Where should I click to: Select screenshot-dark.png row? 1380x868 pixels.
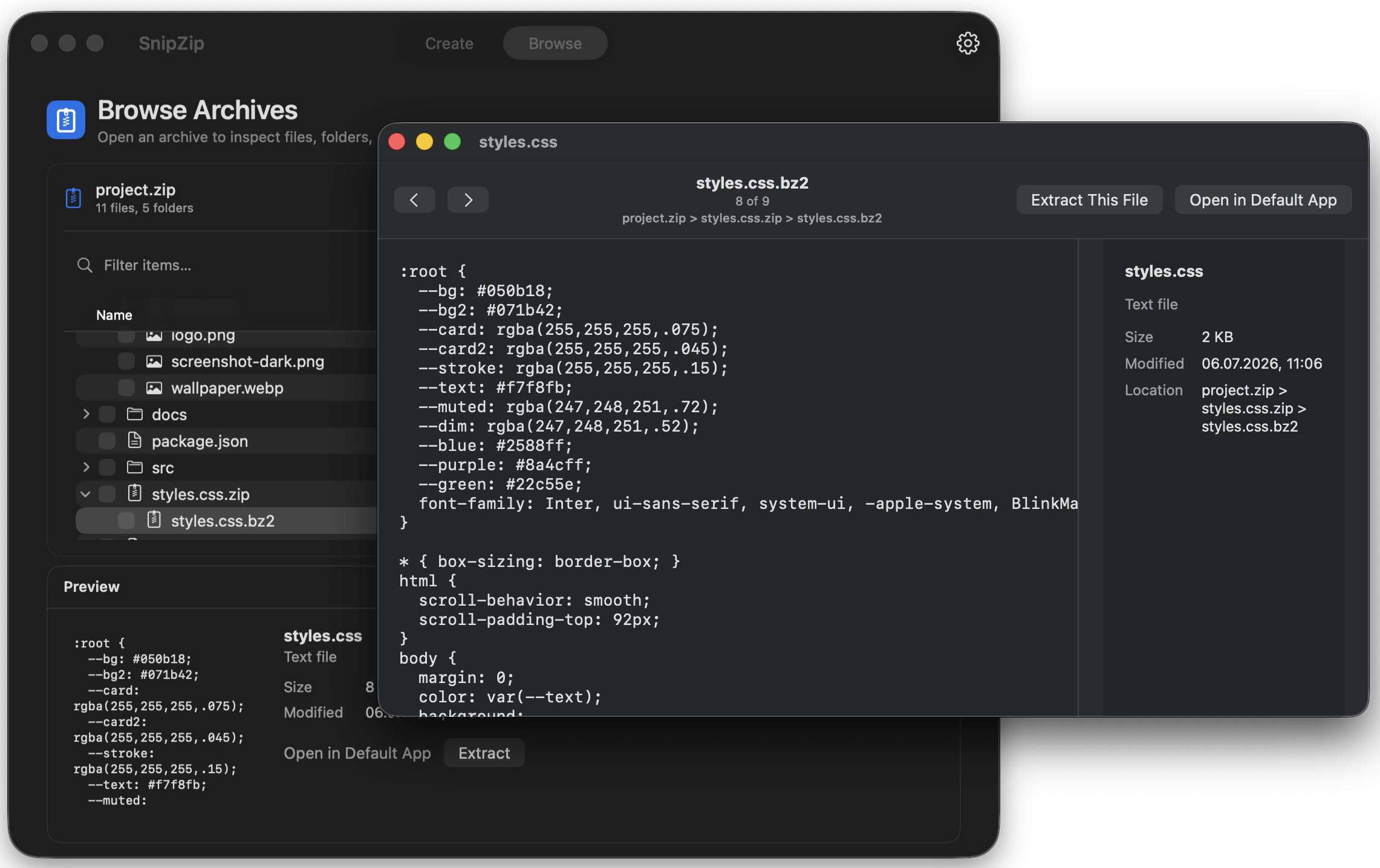[x=227, y=361]
